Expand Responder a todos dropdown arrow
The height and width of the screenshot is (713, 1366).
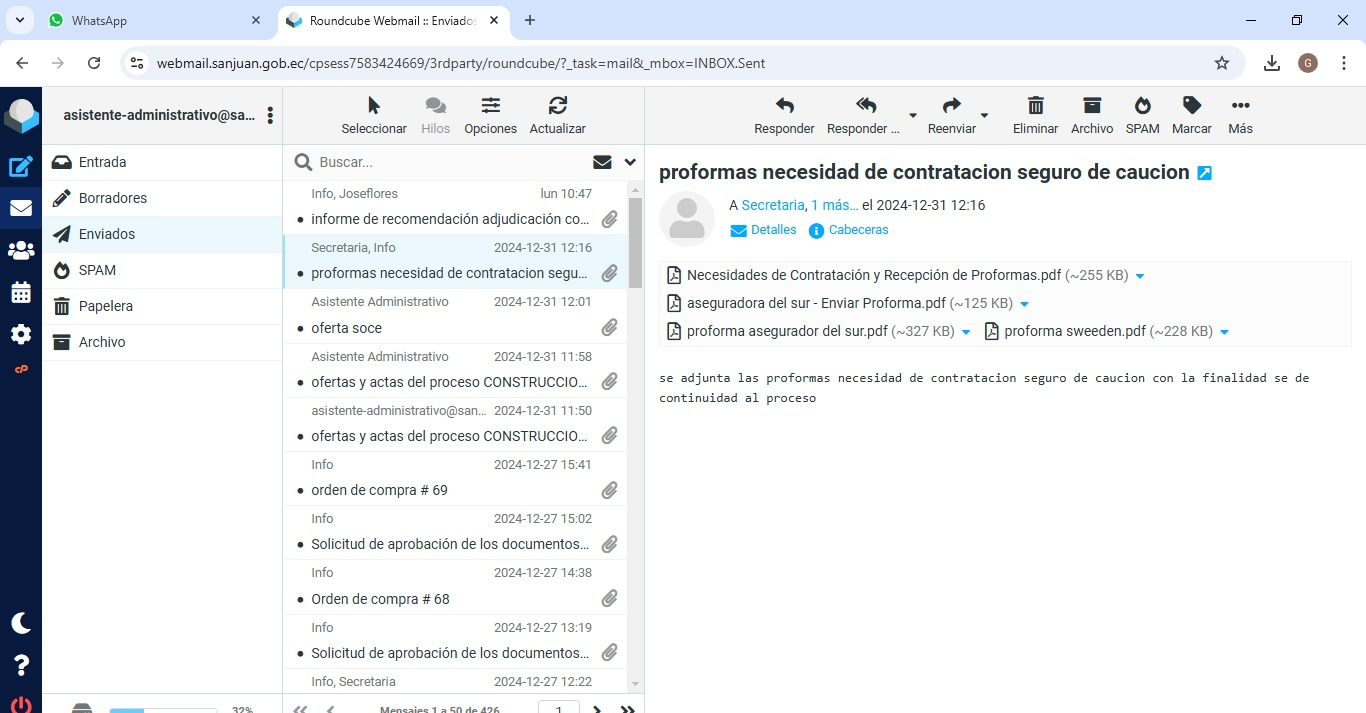912,116
